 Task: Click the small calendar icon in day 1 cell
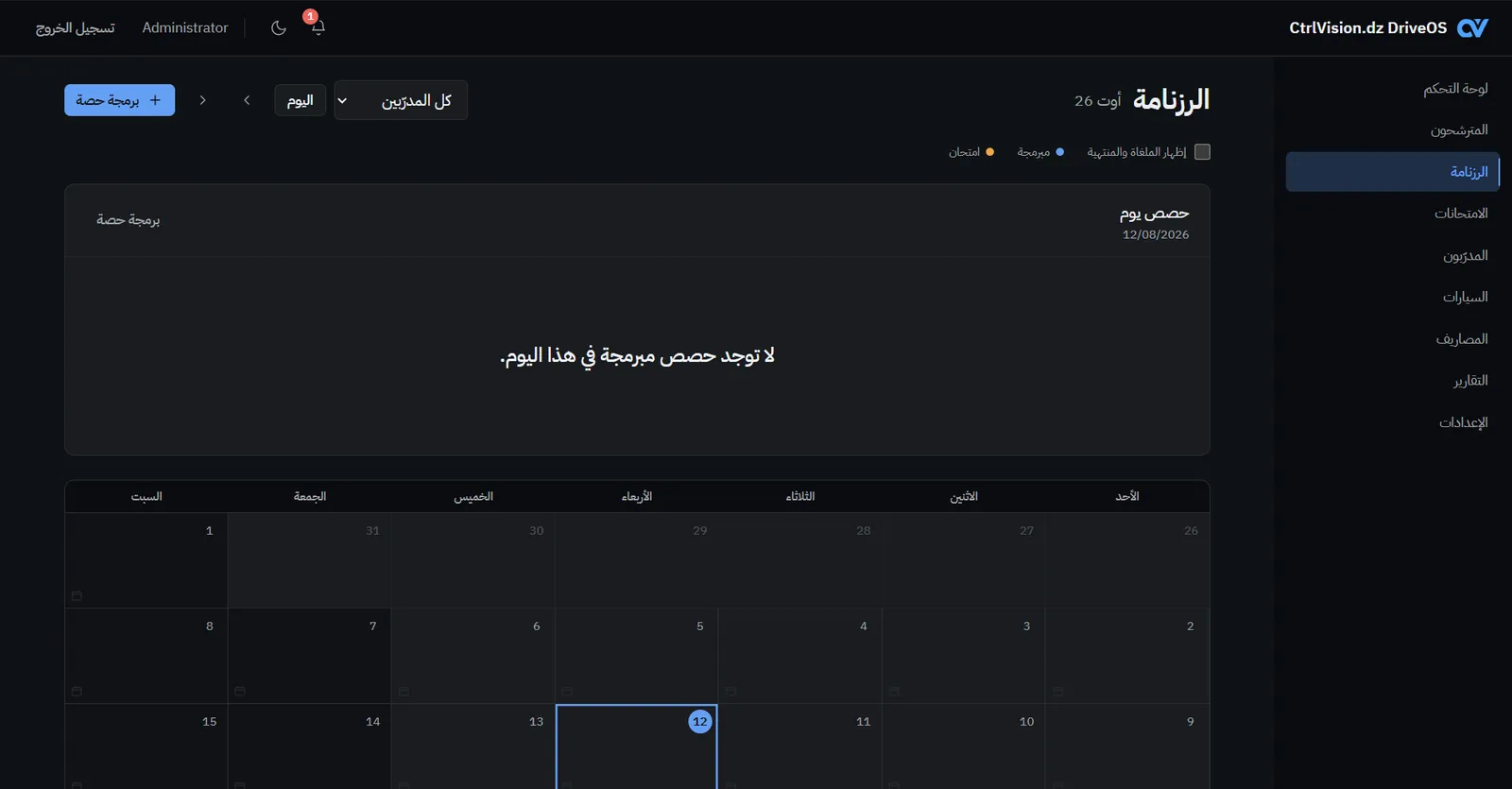click(x=77, y=596)
